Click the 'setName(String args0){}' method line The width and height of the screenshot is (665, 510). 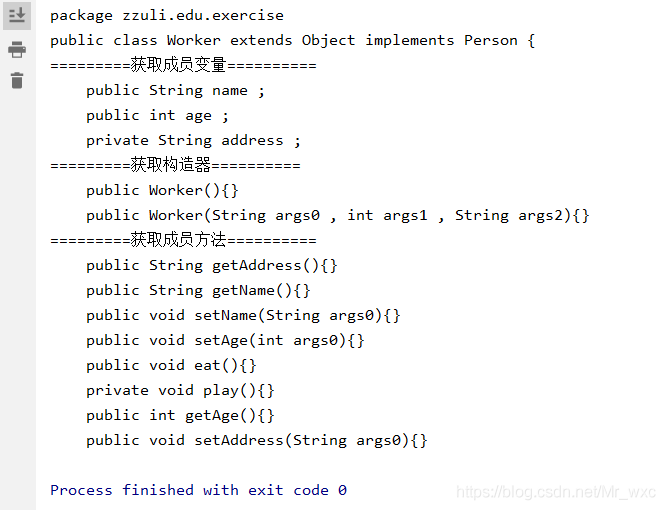[243, 316]
